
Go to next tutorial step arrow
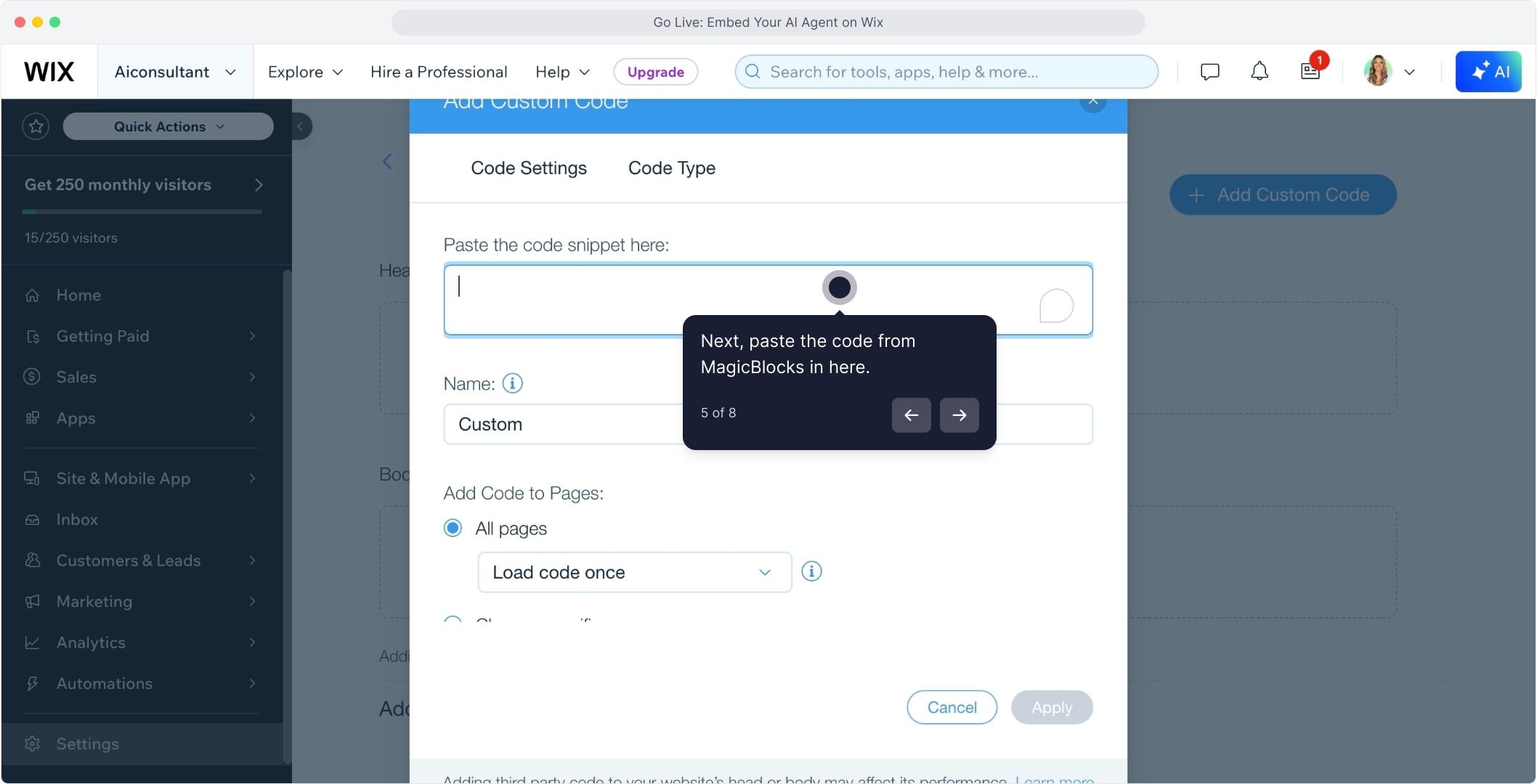pyautogui.click(x=959, y=415)
